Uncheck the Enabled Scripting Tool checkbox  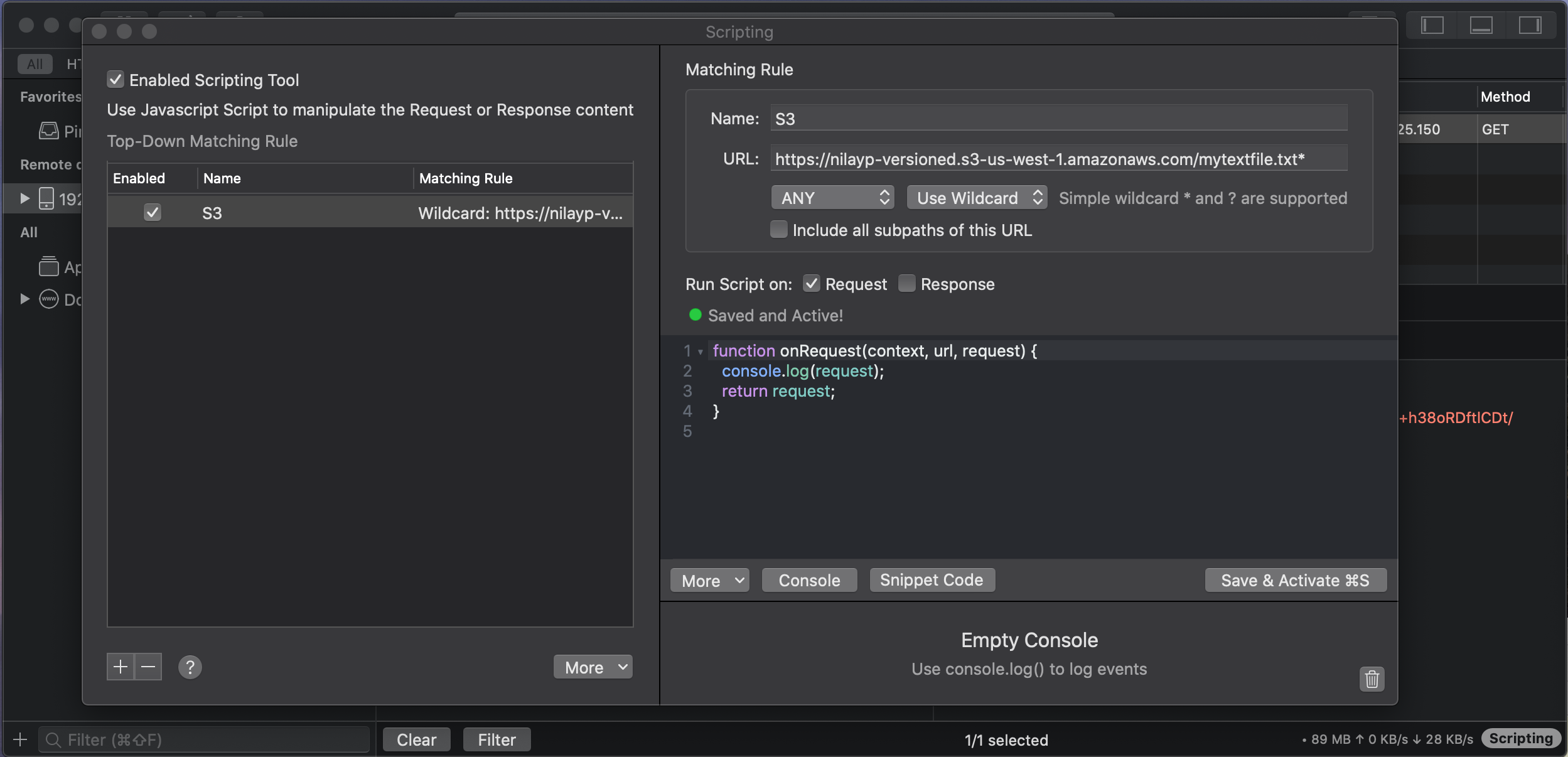[x=115, y=79]
